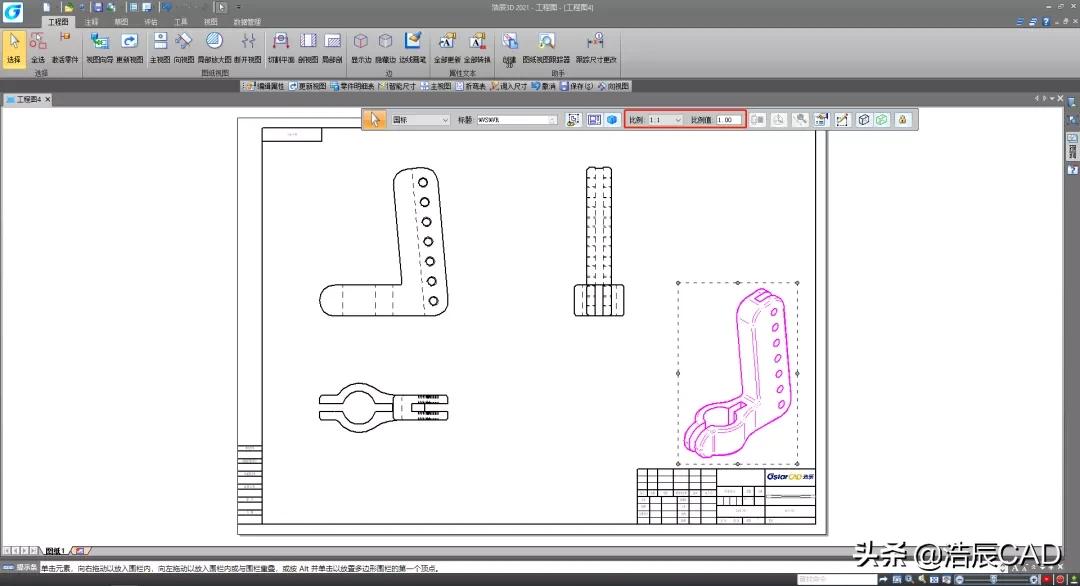This screenshot has height=586, width=1080.
Task: Click 智能尺寸 smart dimension button
Action: [x=396, y=86]
